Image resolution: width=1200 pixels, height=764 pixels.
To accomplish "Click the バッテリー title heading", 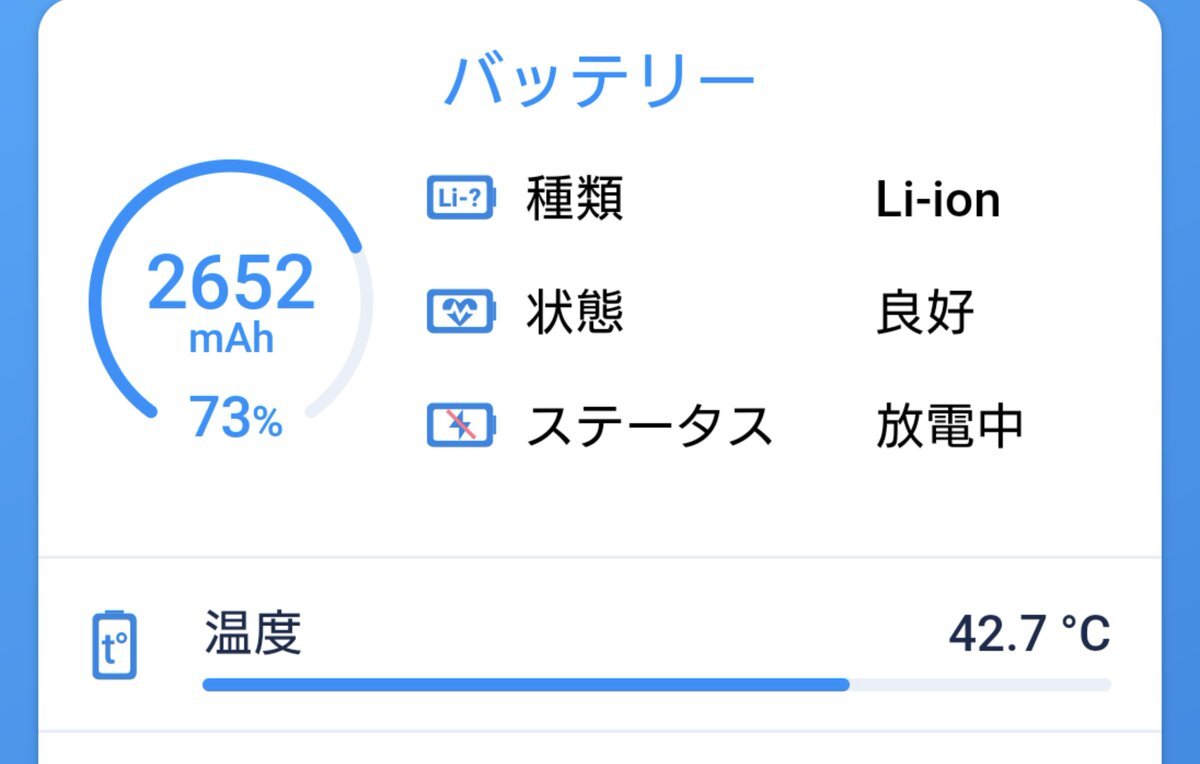I will [600, 80].
